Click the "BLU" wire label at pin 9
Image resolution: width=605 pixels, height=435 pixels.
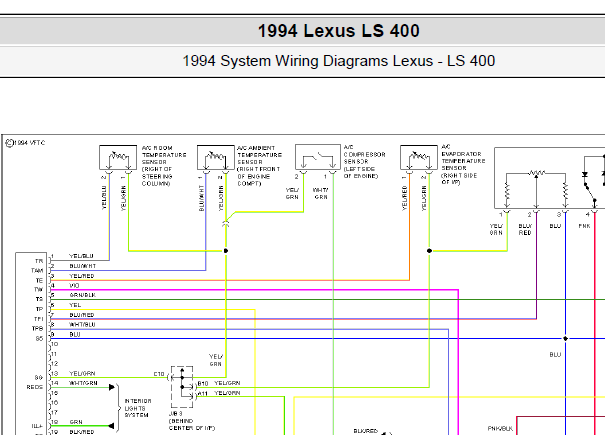pyautogui.click(x=75, y=334)
